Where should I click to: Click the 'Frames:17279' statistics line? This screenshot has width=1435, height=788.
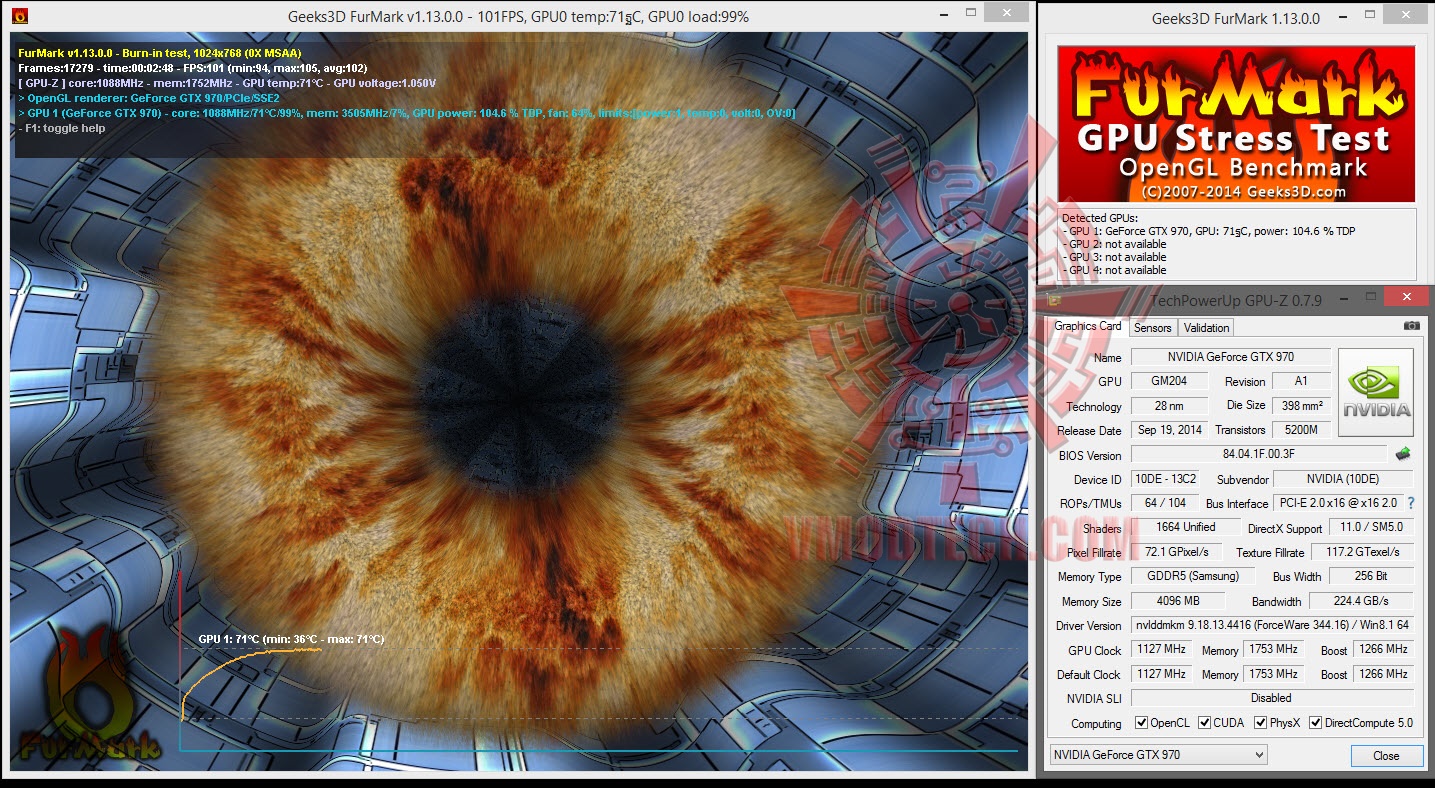(x=193, y=68)
